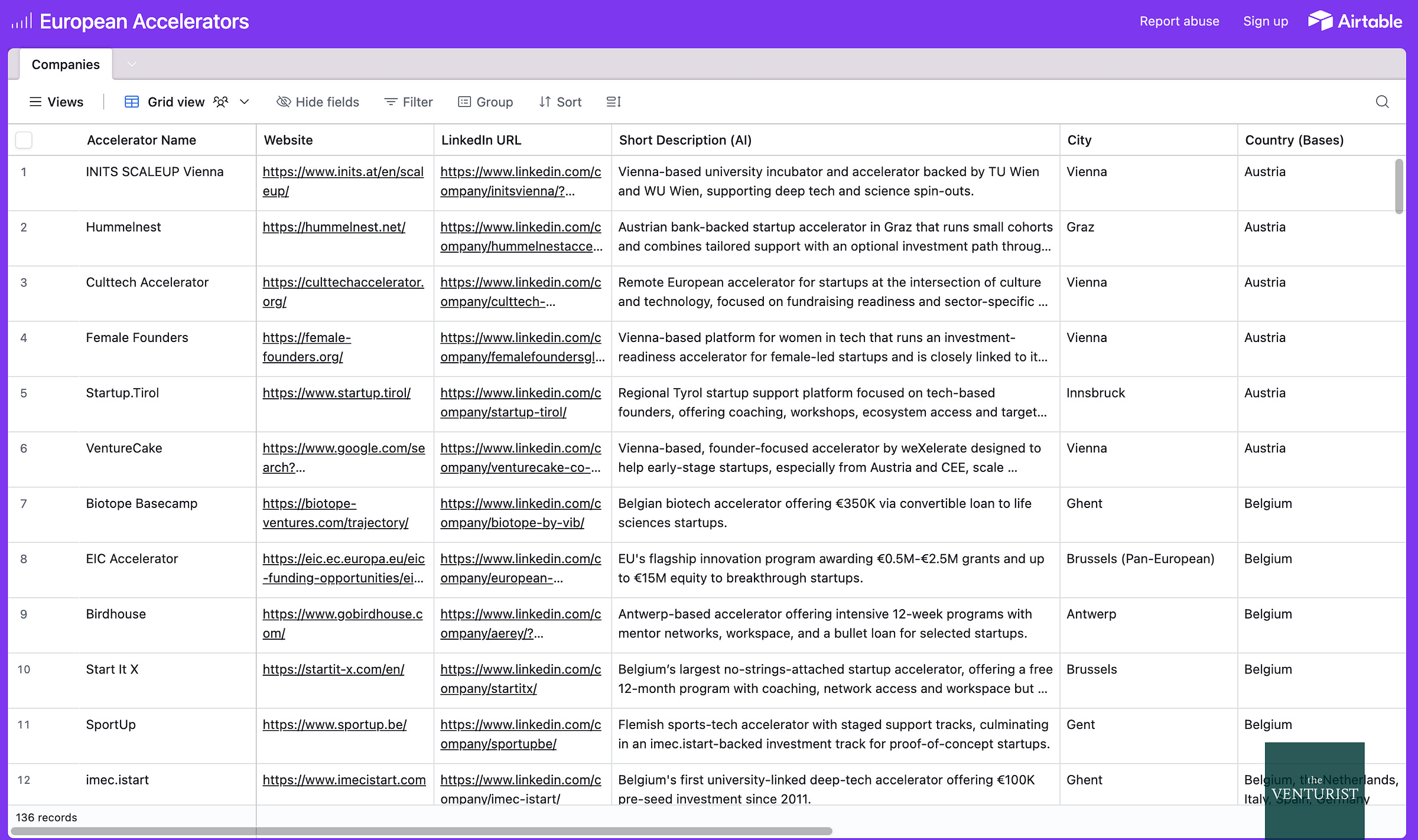
Task: Open the Filter options
Action: coord(408,102)
